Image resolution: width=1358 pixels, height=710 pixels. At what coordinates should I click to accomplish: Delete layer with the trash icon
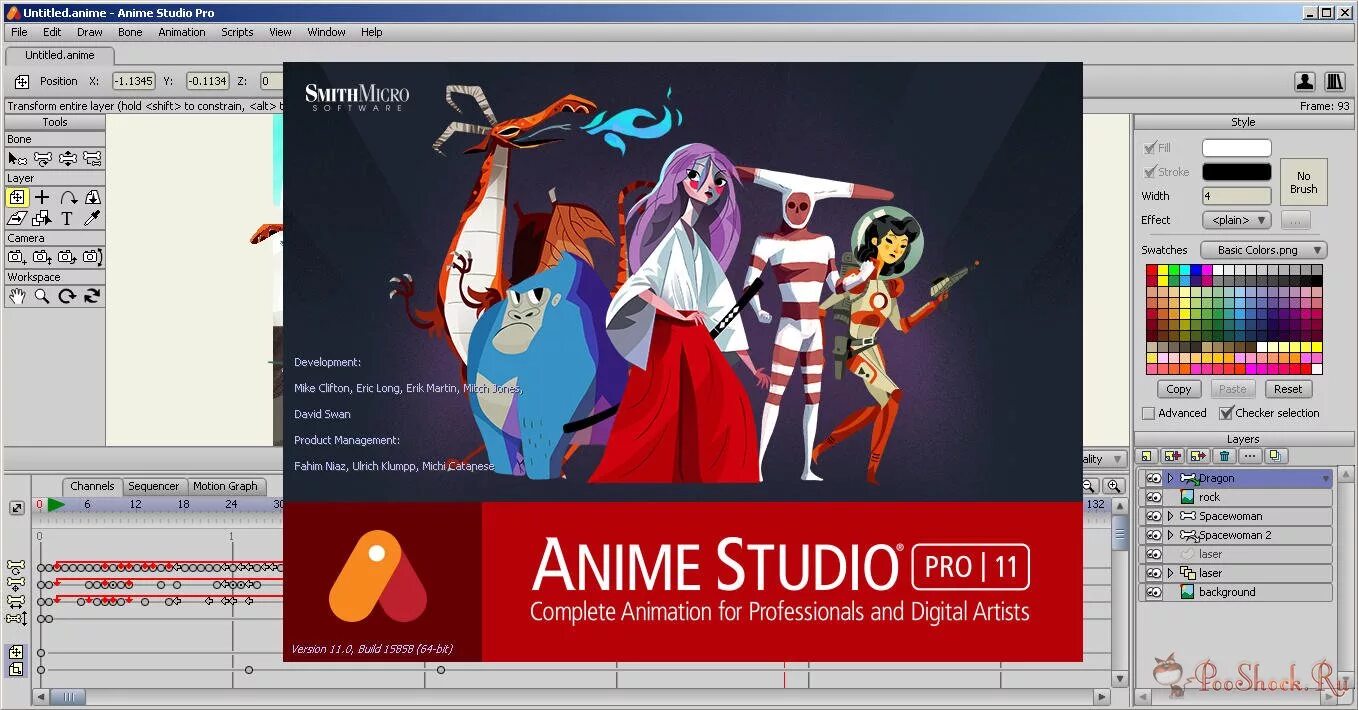tap(1224, 456)
